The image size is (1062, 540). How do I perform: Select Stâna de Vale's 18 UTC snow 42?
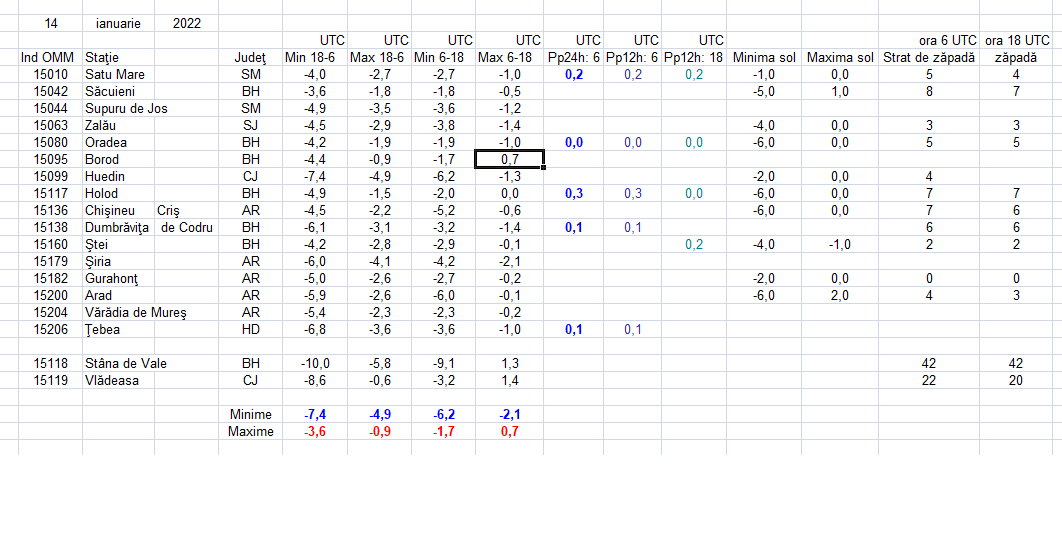tap(1016, 364)
